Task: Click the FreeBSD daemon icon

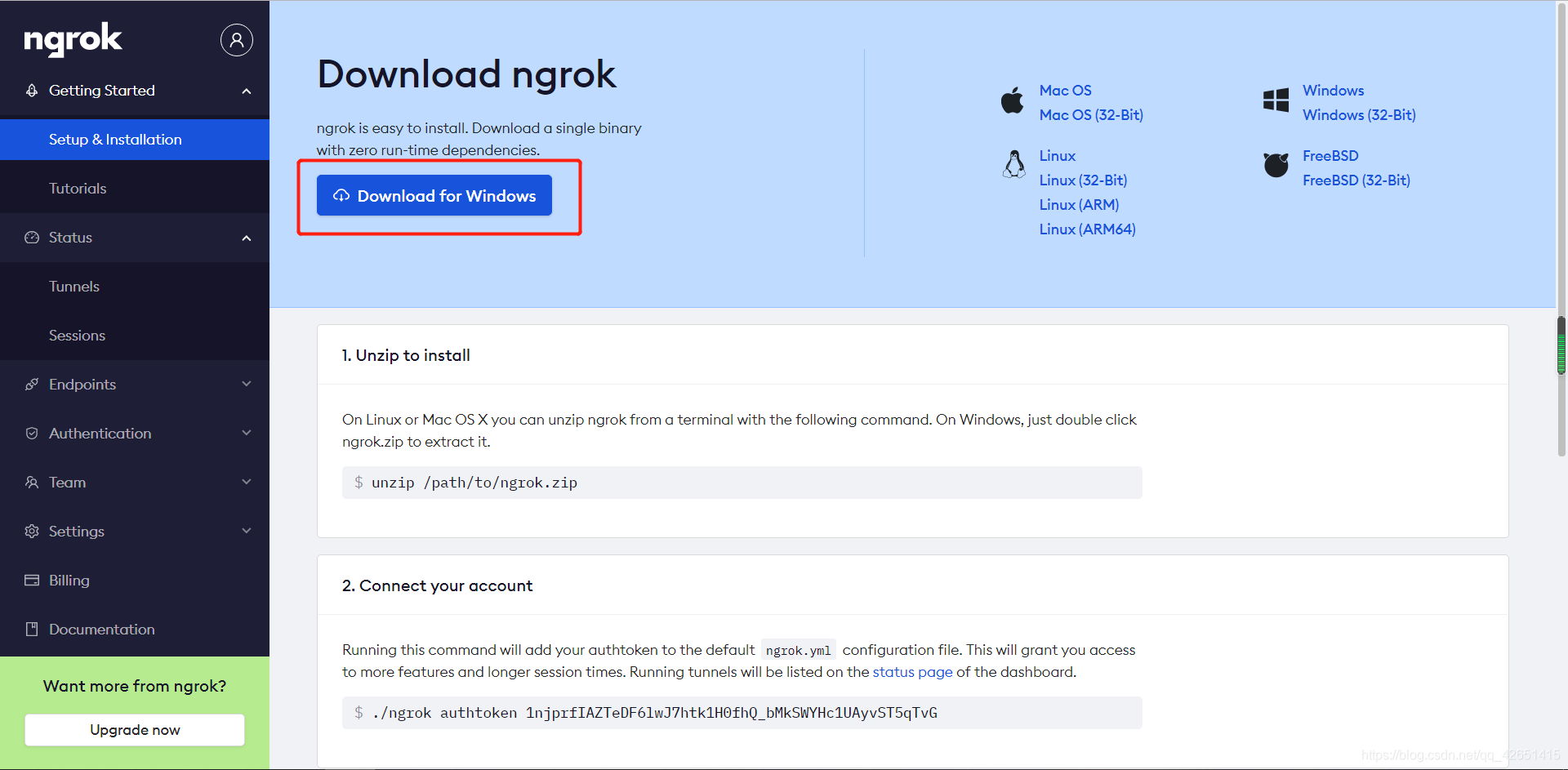Action: coord(1276,164)
